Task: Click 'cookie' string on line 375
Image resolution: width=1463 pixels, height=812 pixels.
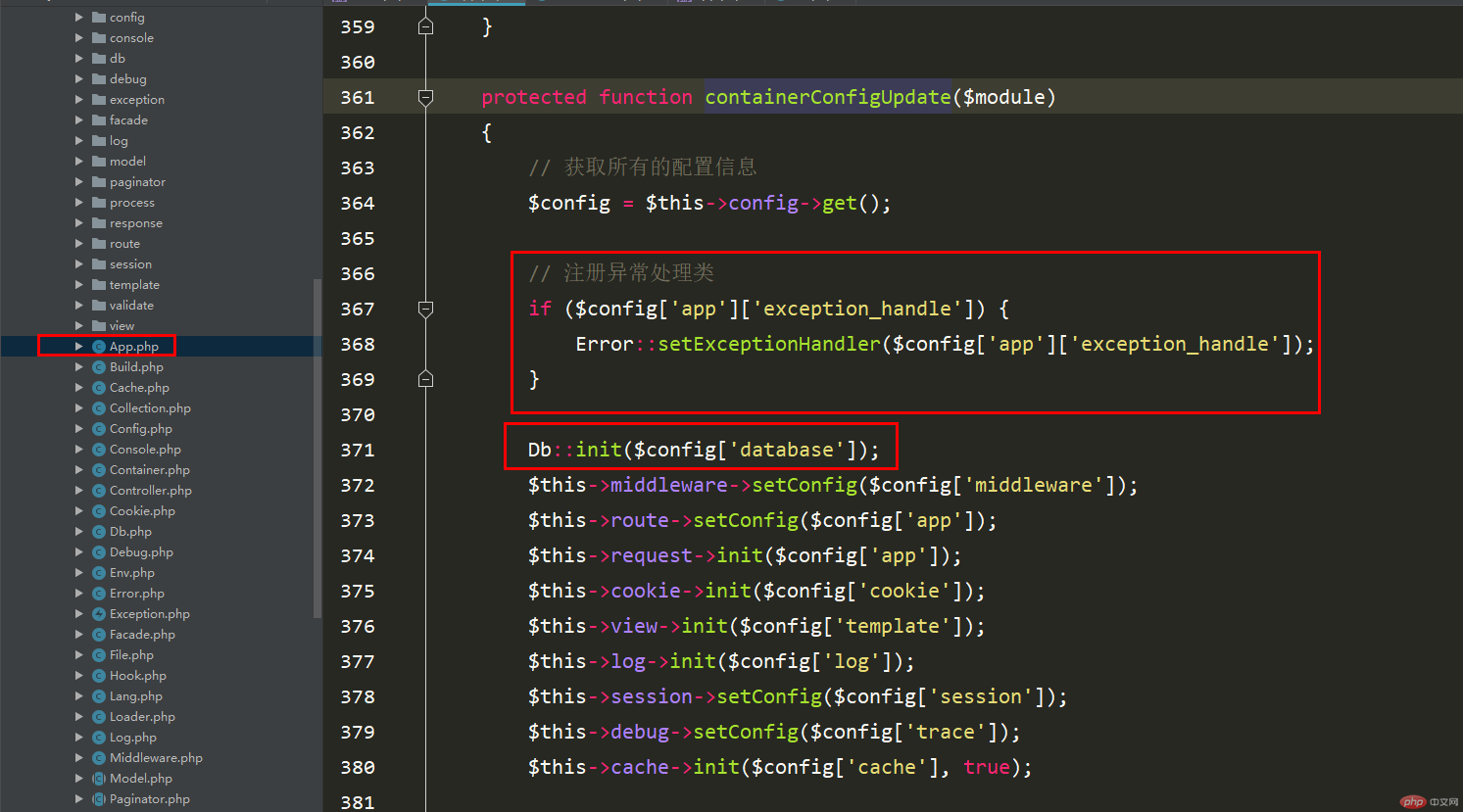Action: pyautogui.click(x=904, y=591)
